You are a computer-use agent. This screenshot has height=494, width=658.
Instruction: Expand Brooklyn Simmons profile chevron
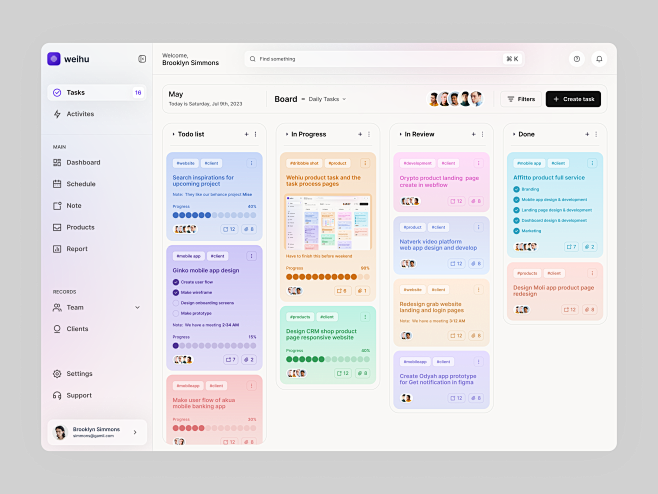coord(135,432)
